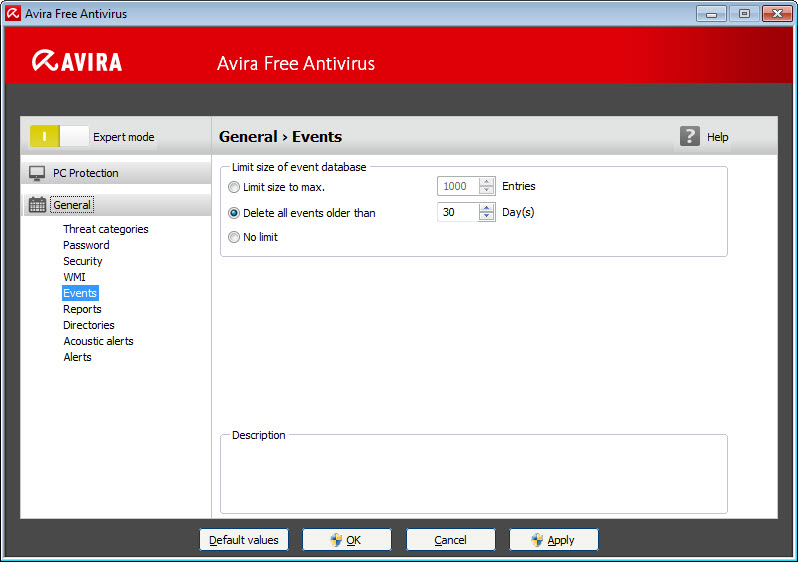The height and width of the screenshot is (562, 798).
Task: Increase the Day(s) value with up arrow
Action: 487,208
